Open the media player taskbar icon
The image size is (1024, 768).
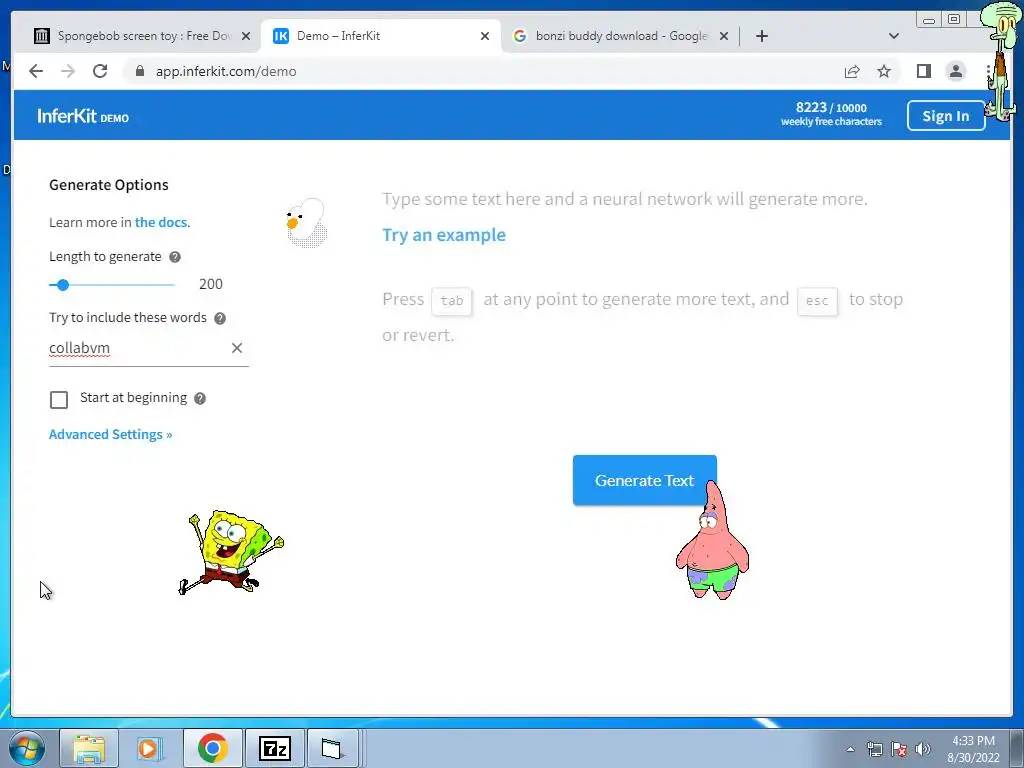[x=149, y=748]
